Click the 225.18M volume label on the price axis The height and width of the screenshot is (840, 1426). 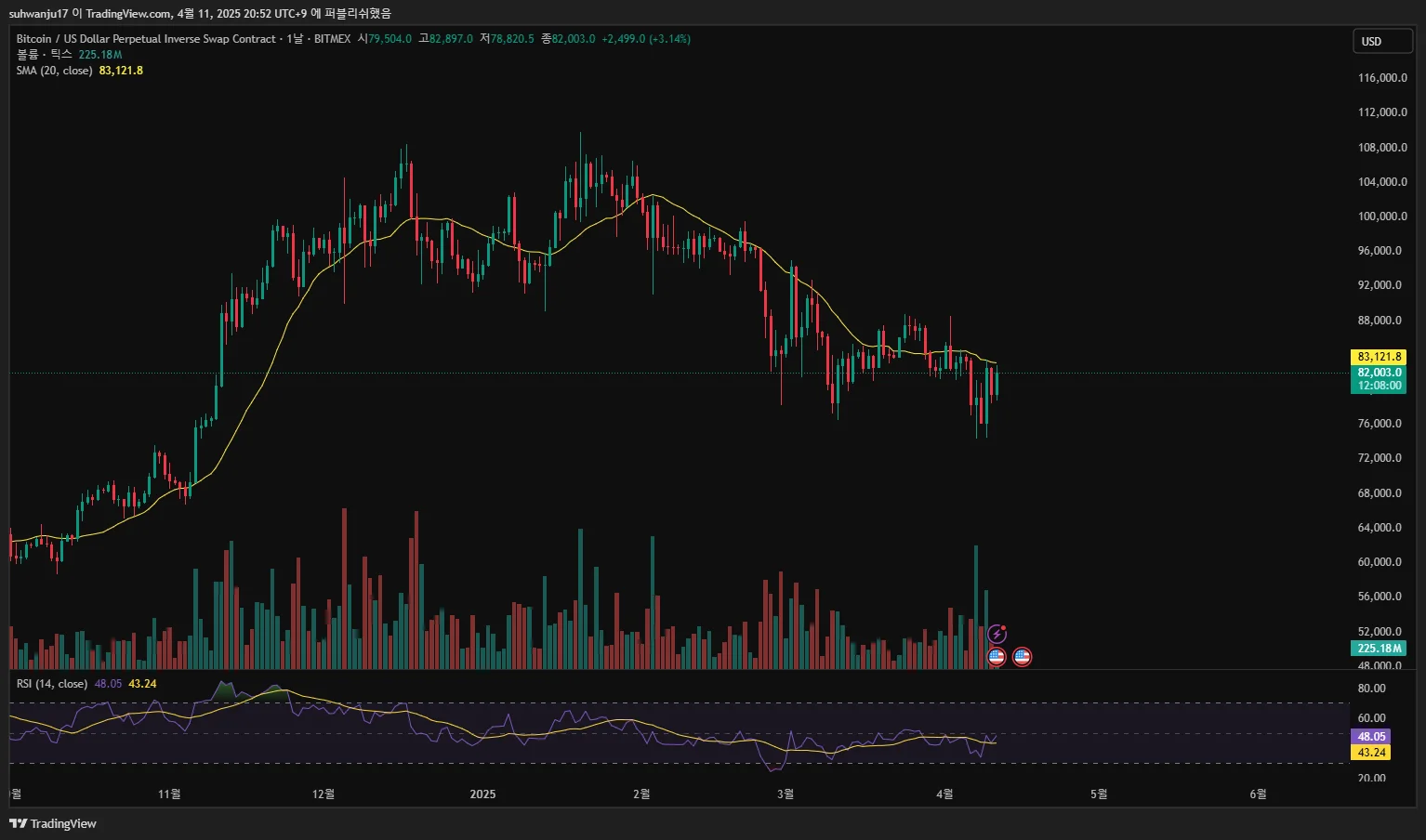pos(1379,649)
